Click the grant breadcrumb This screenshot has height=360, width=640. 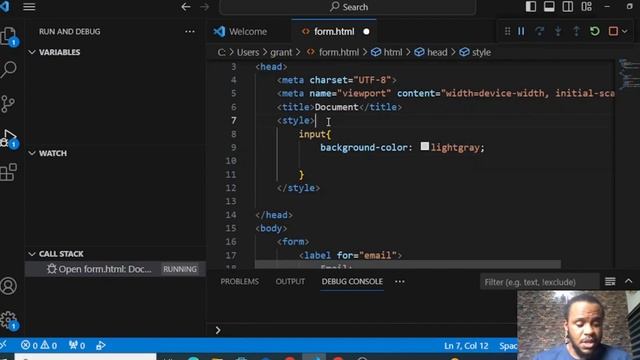point(281,52)
